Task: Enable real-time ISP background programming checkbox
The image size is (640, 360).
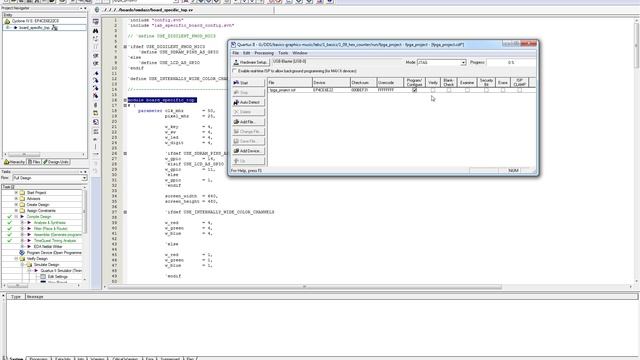Action: tap(235, 71)
